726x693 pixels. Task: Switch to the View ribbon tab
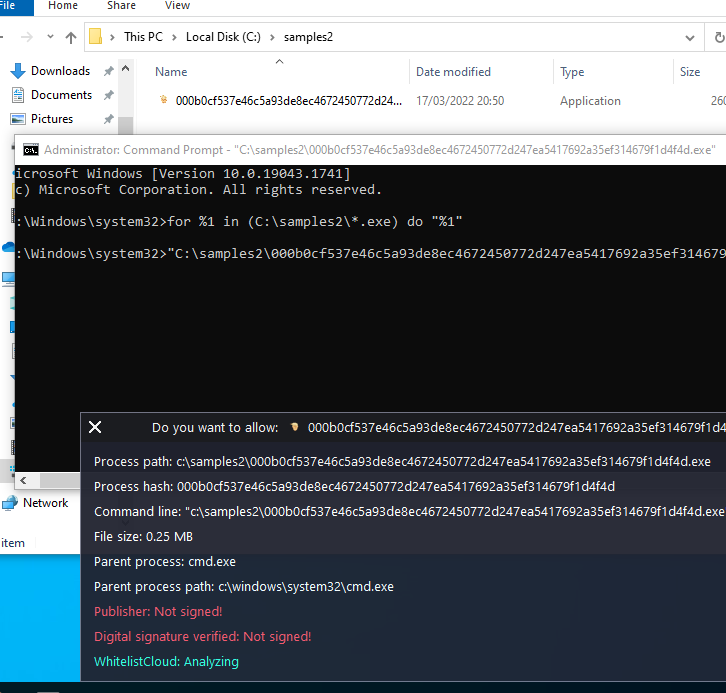point(177,6)
